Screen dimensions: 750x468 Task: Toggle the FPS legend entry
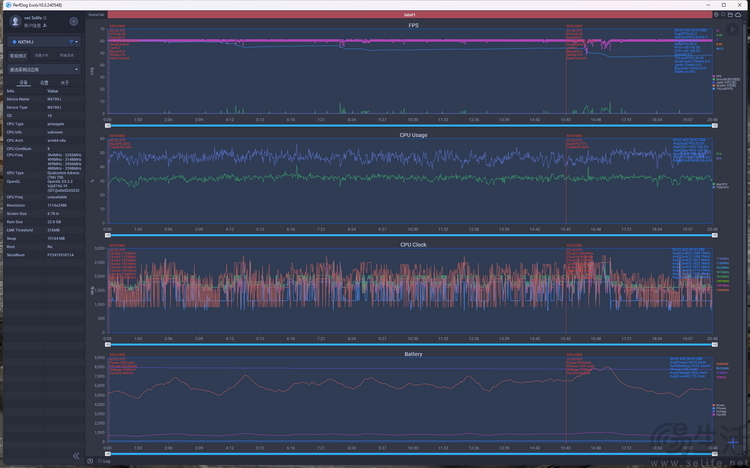[717, 76]
